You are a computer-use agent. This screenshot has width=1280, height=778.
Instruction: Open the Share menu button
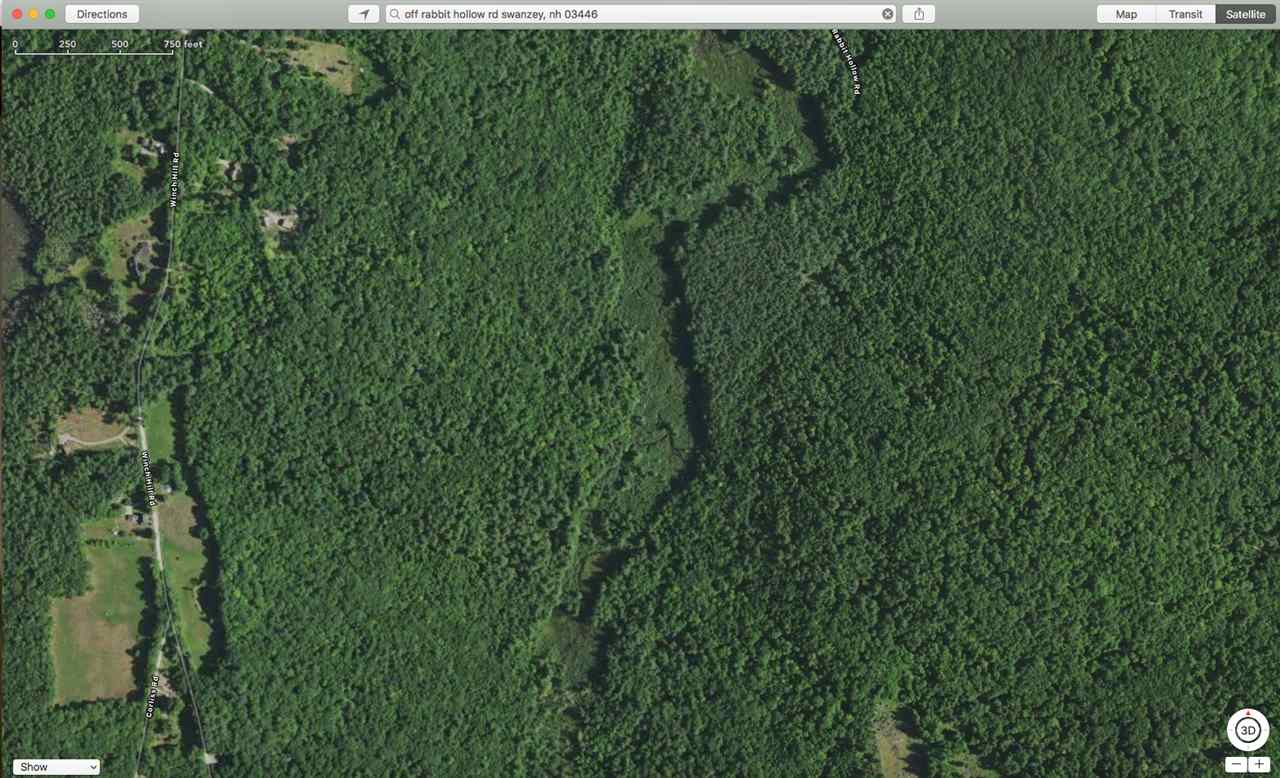918,14
